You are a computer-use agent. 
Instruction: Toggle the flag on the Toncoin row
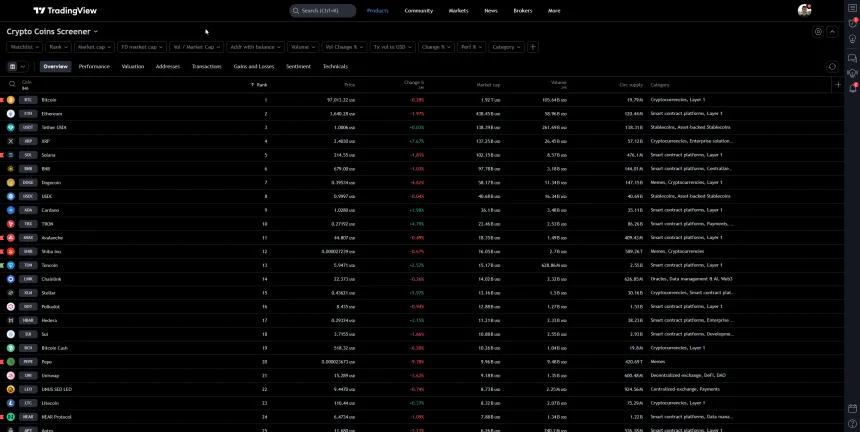click(2, 265)
